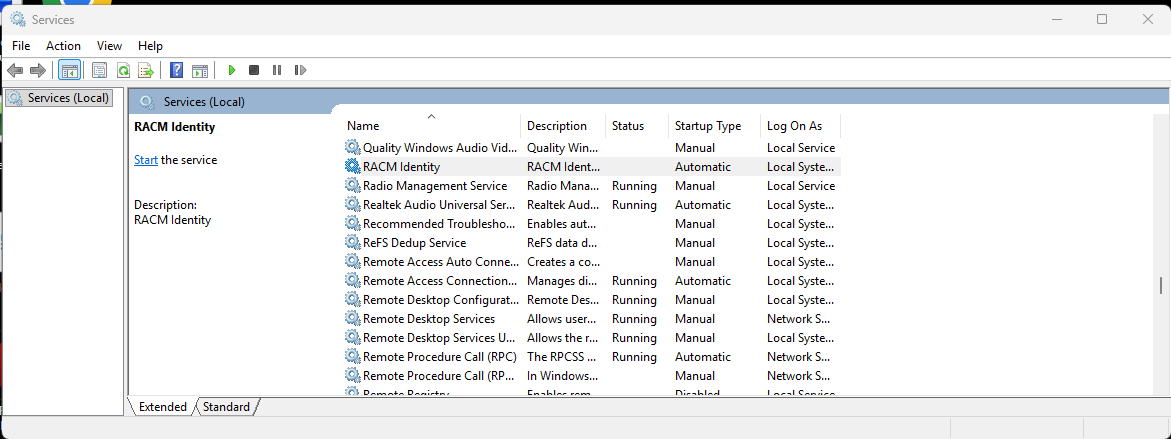Click gear icon beside Realtek Audio Universal
This screenshot has height=439, width=1171.
(352, 205)
